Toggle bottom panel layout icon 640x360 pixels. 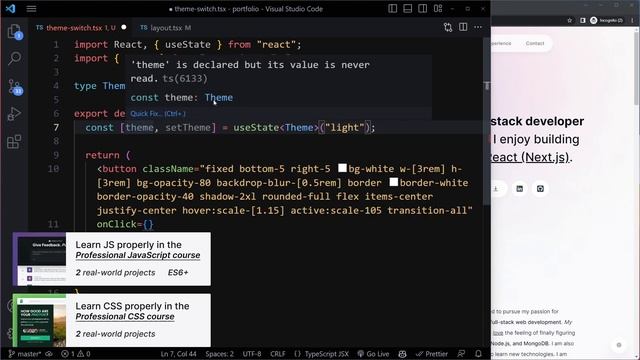(x=407, y=9)
